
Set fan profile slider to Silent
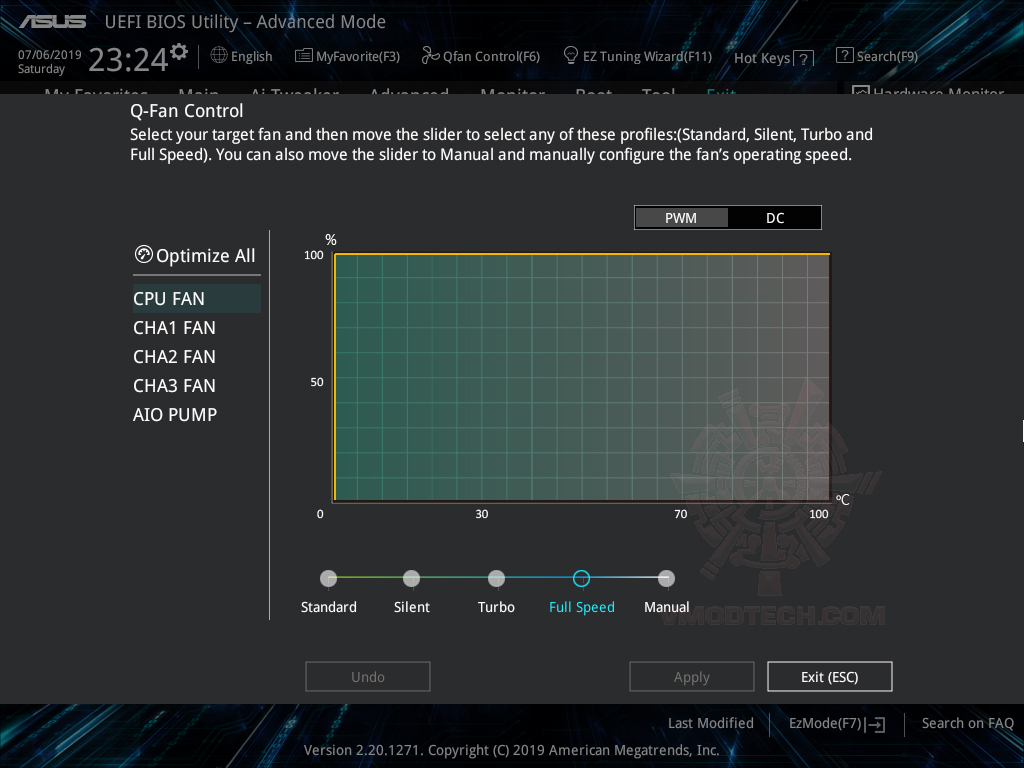tap(411, 578)
